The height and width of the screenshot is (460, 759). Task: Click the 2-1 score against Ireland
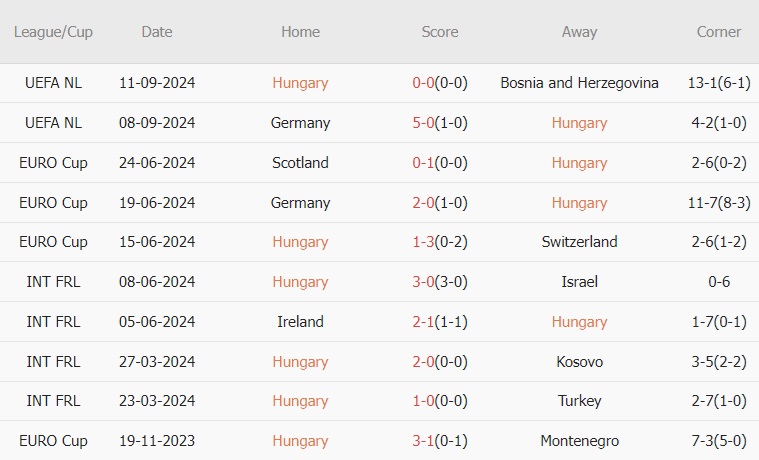tap(422, 322)
